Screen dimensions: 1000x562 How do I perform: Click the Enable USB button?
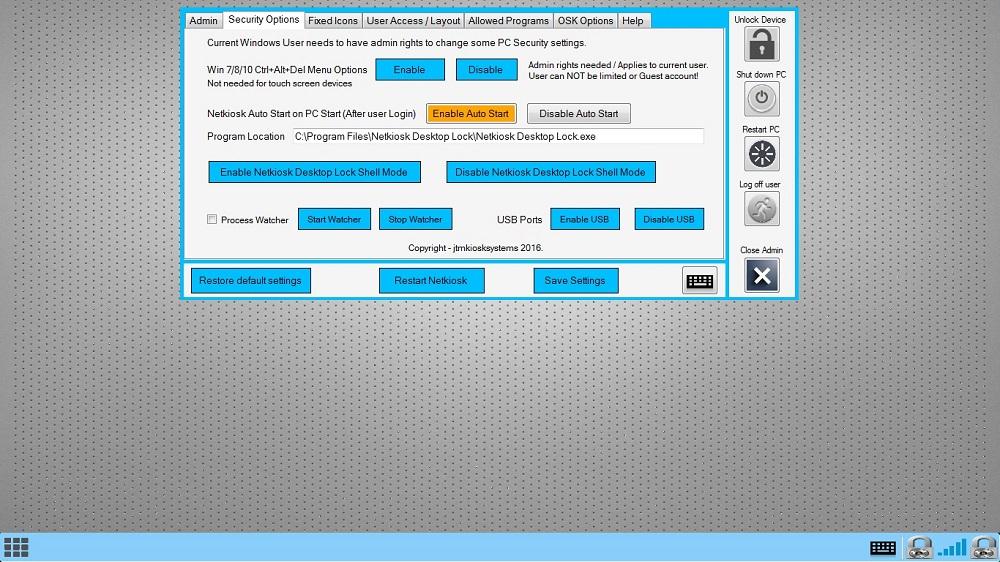pyautogui.click(x=585, y=219)
